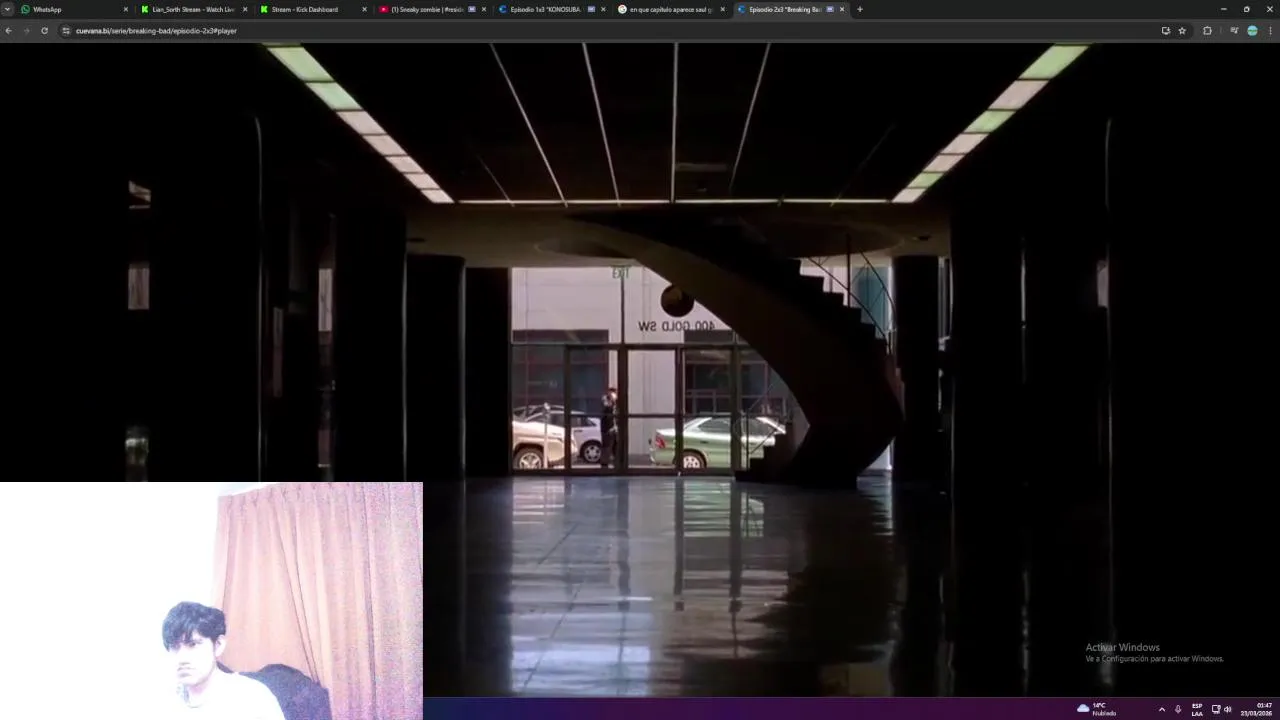Viewport: 1280px width, 720px height.
Task: Change the ESP LAA keyboard language
Action: [1197, 709]
